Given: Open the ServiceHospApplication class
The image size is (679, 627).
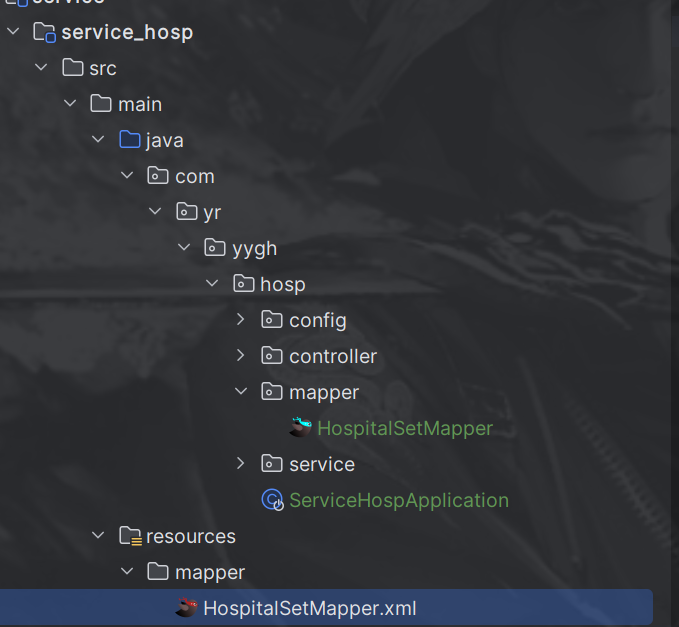Looking at the screenshot, I should [399, 501].
